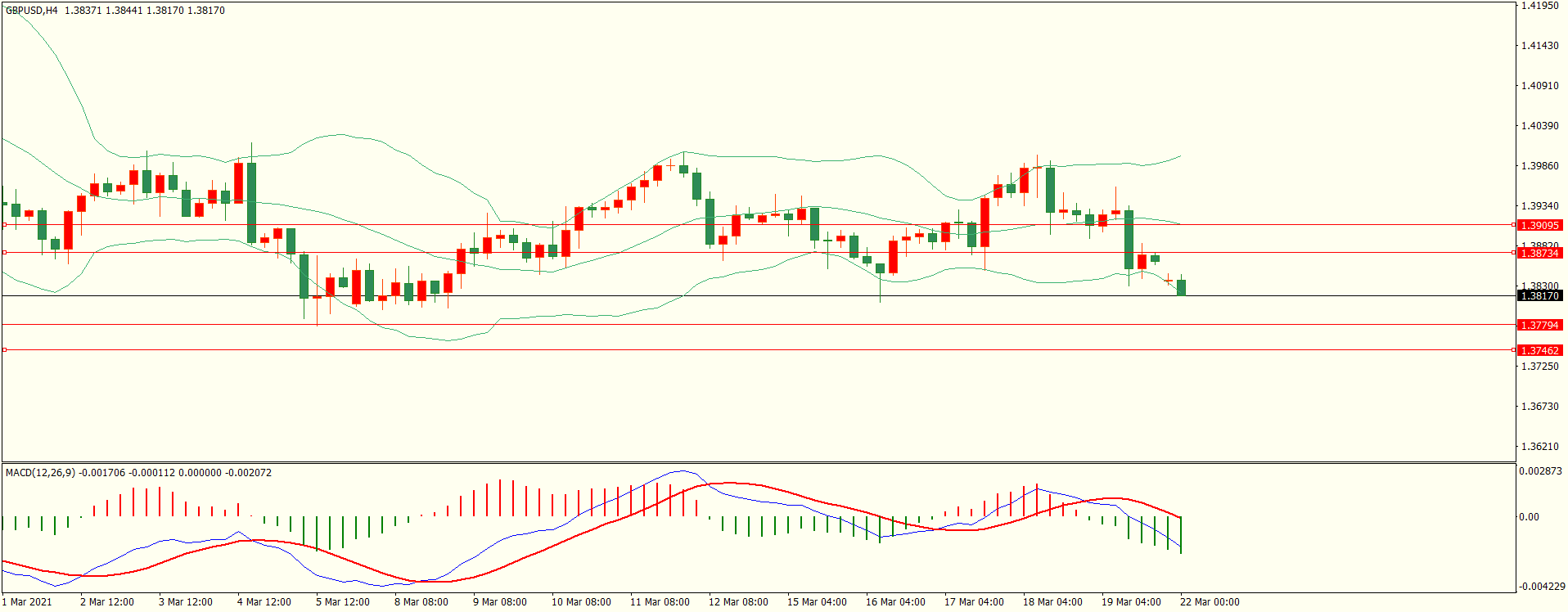Select the red 1.37794 price level label

[1539, 325]
